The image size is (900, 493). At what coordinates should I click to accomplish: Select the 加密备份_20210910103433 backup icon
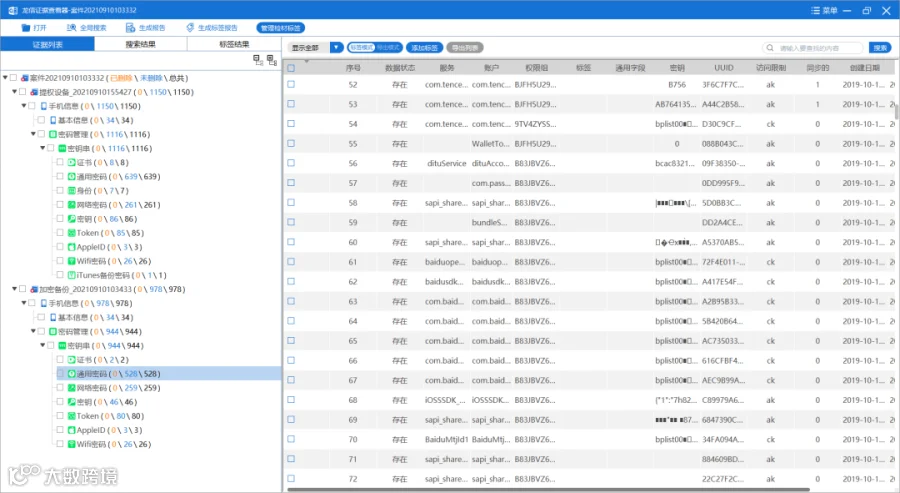tap(34, 289)
